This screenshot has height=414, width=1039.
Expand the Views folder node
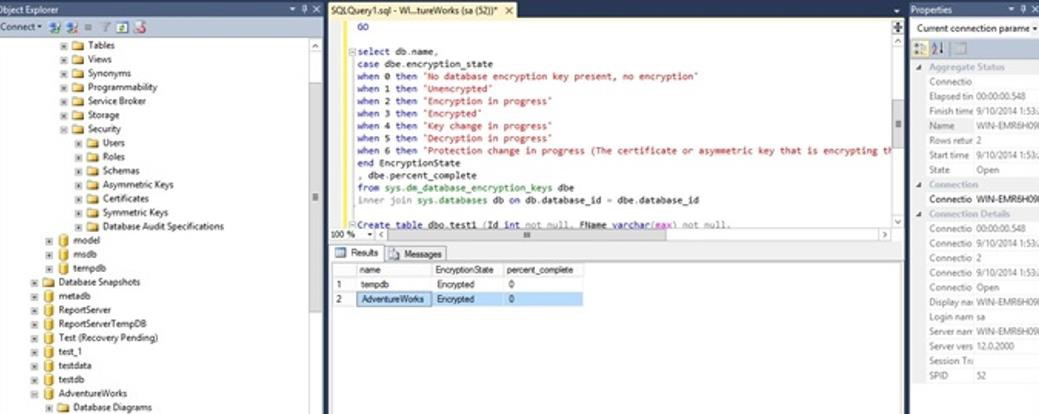tap(64, 60)
